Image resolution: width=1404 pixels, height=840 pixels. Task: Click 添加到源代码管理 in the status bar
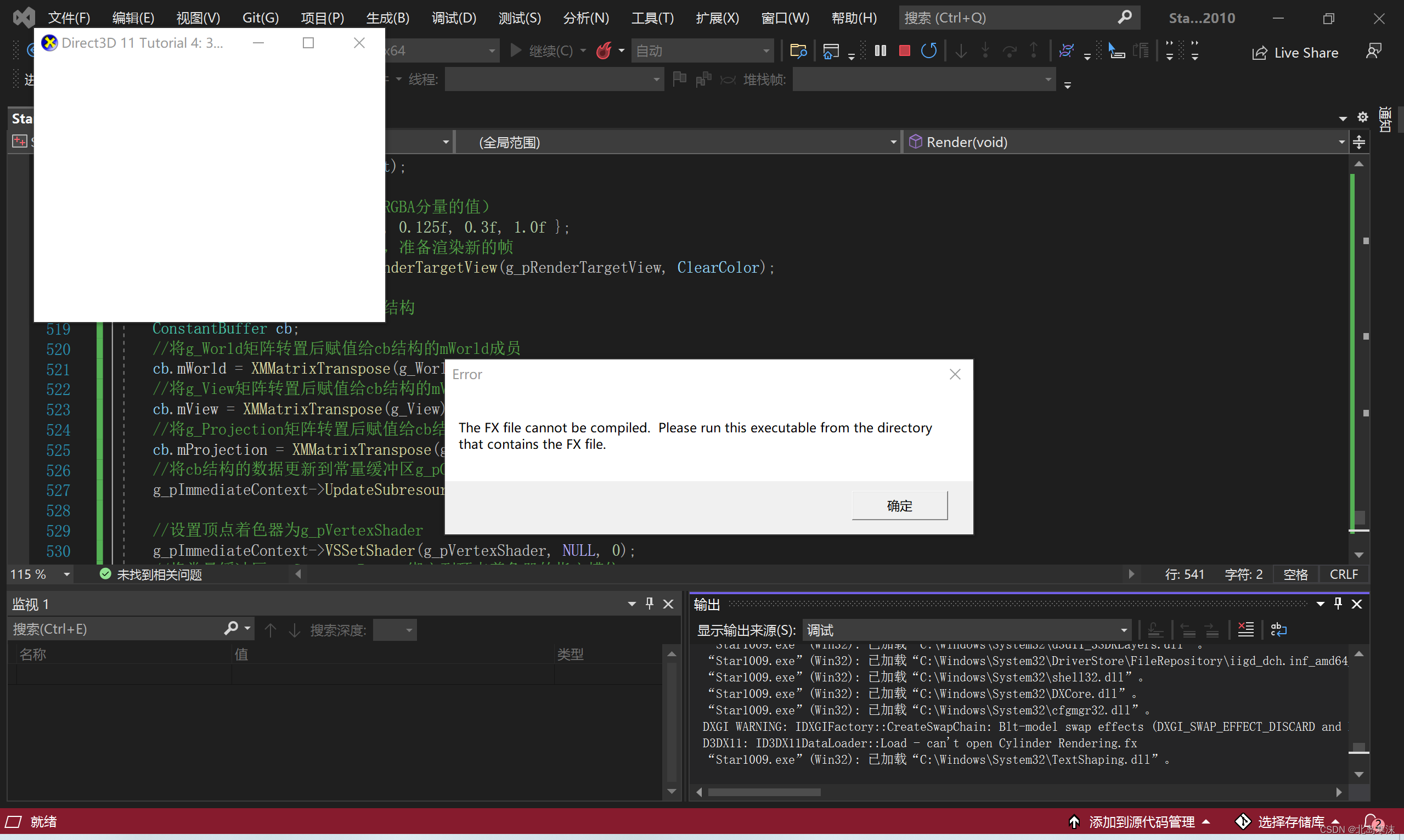1139,822
